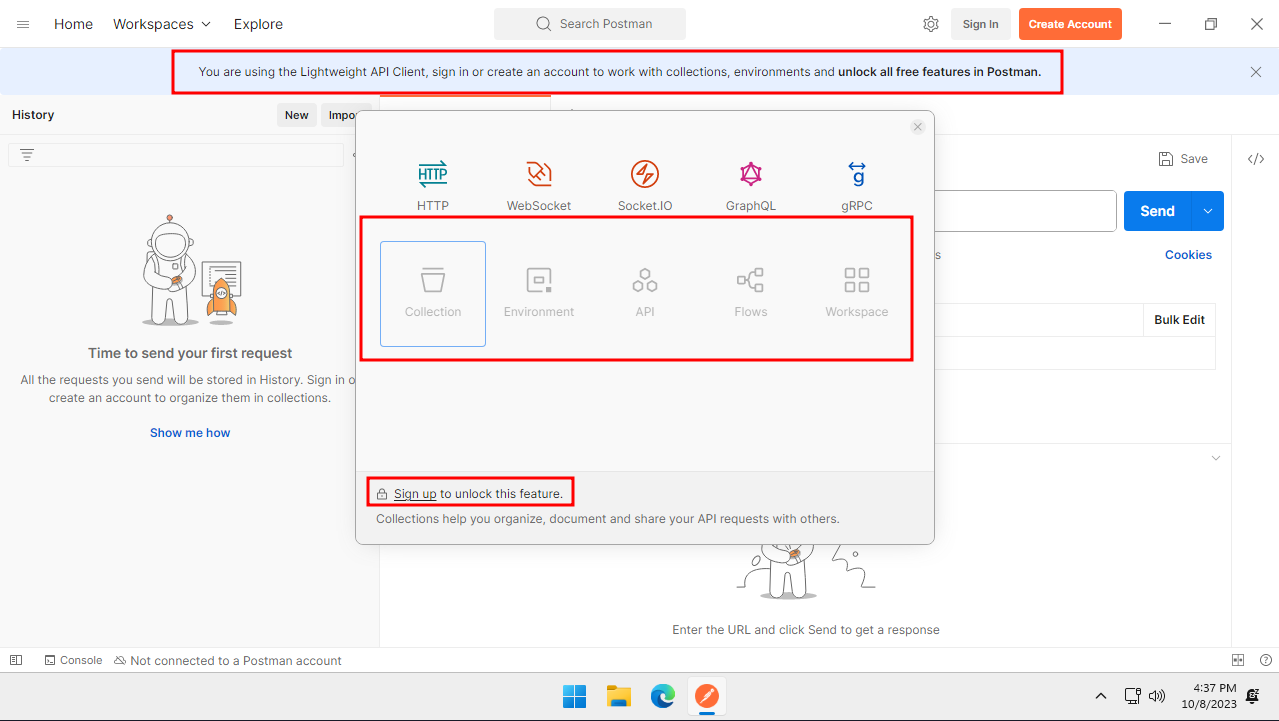Screen dimensions: 1279x721
Task: Collapse the response pane chevron
Action: (x=1216, y=458)
